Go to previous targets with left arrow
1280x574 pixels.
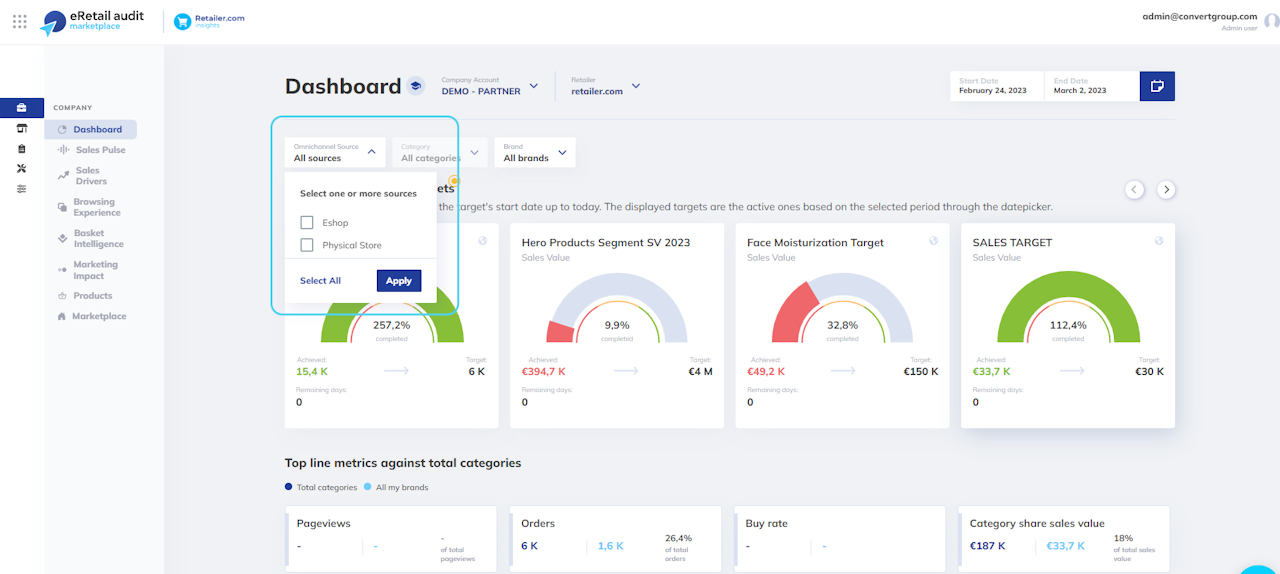(x=1134, y=189)
